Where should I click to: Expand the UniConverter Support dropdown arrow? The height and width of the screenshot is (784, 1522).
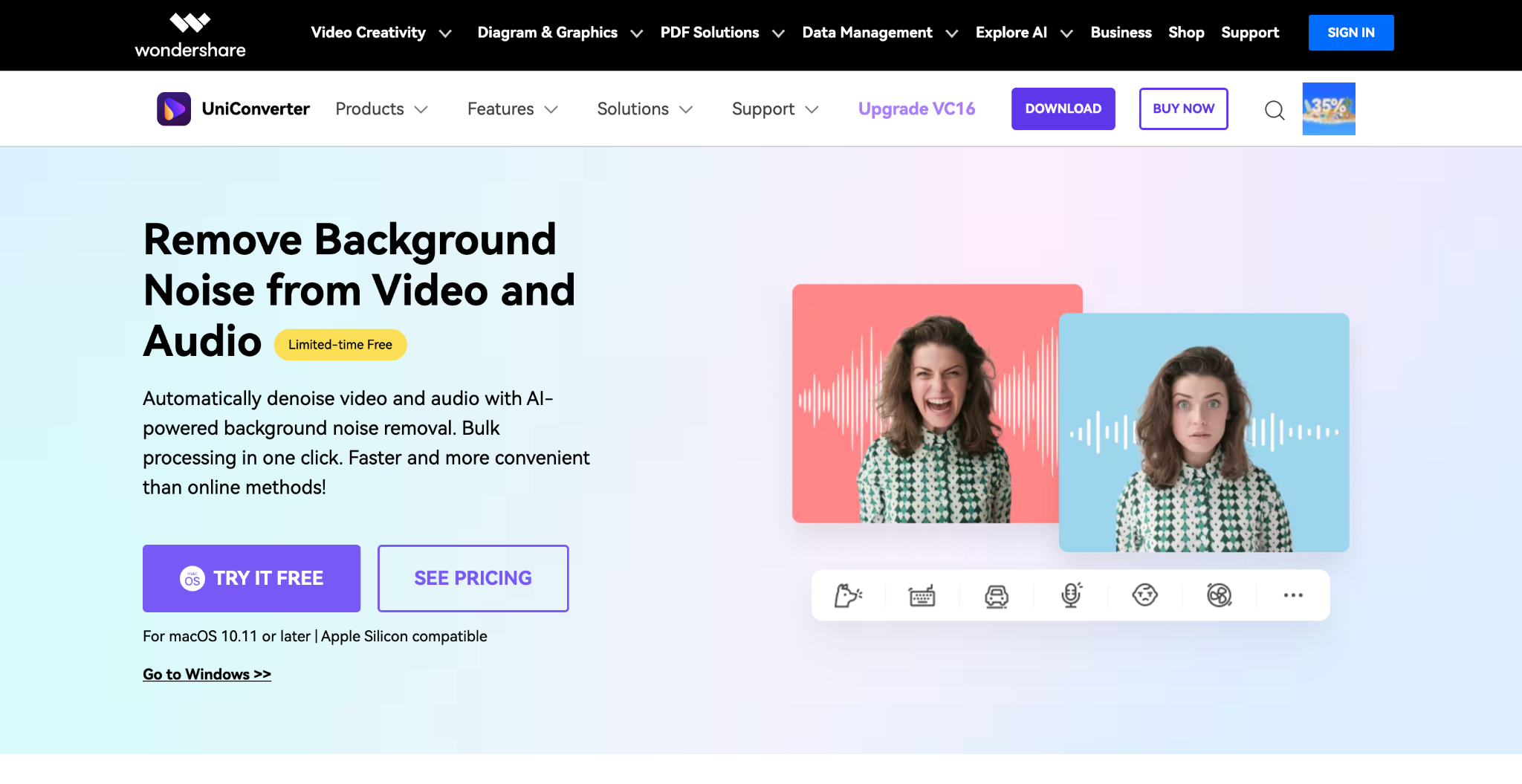click(812, 110)
